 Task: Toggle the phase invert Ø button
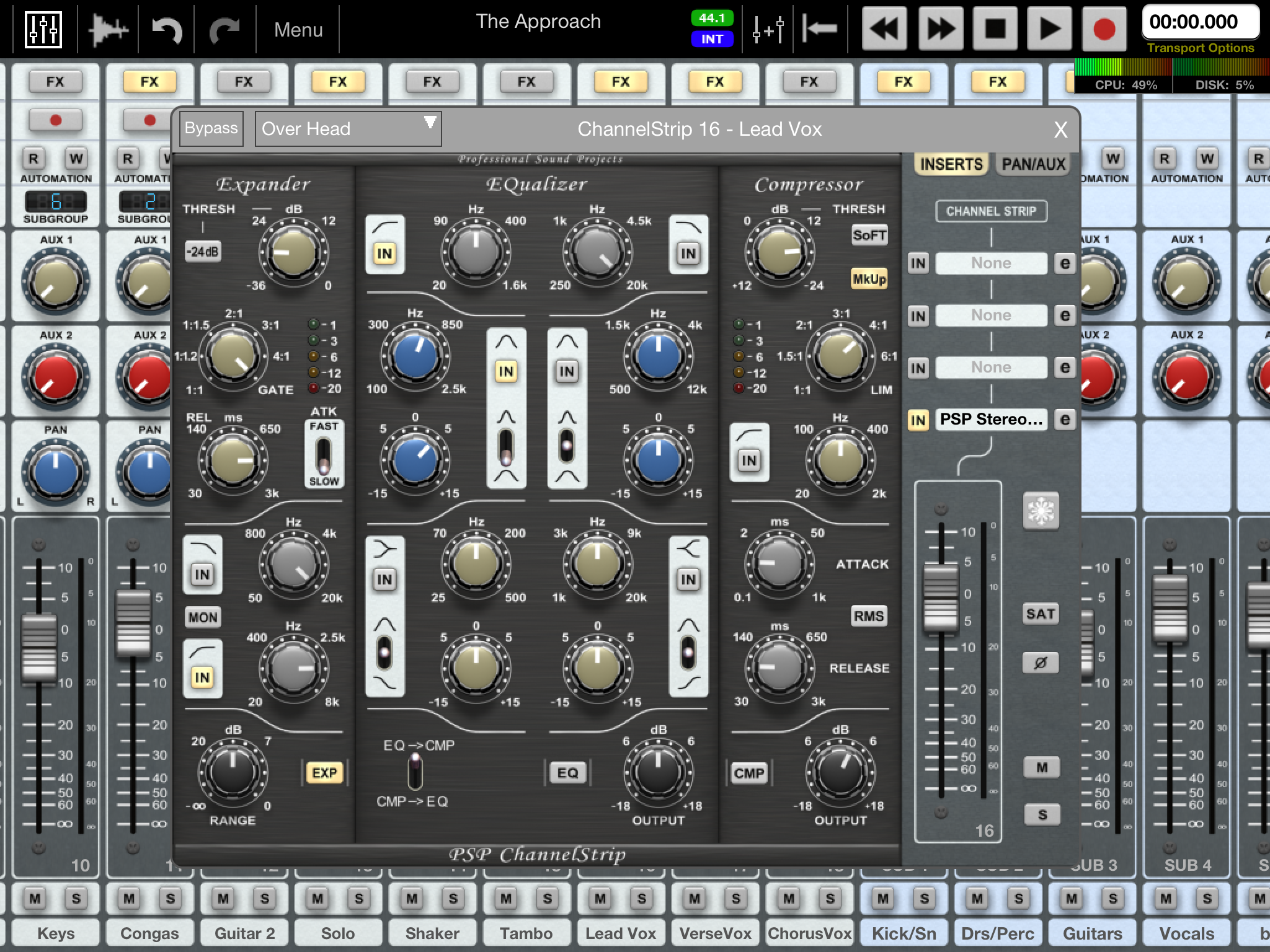1041,663
